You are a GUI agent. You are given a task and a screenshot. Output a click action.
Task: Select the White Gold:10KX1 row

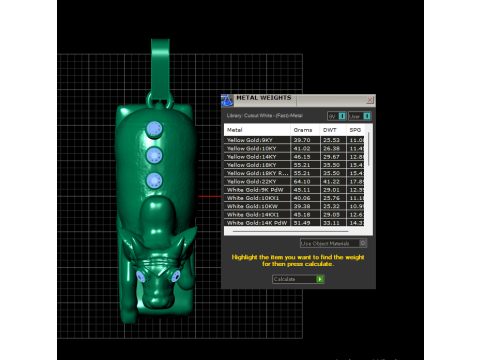(294, 198)
